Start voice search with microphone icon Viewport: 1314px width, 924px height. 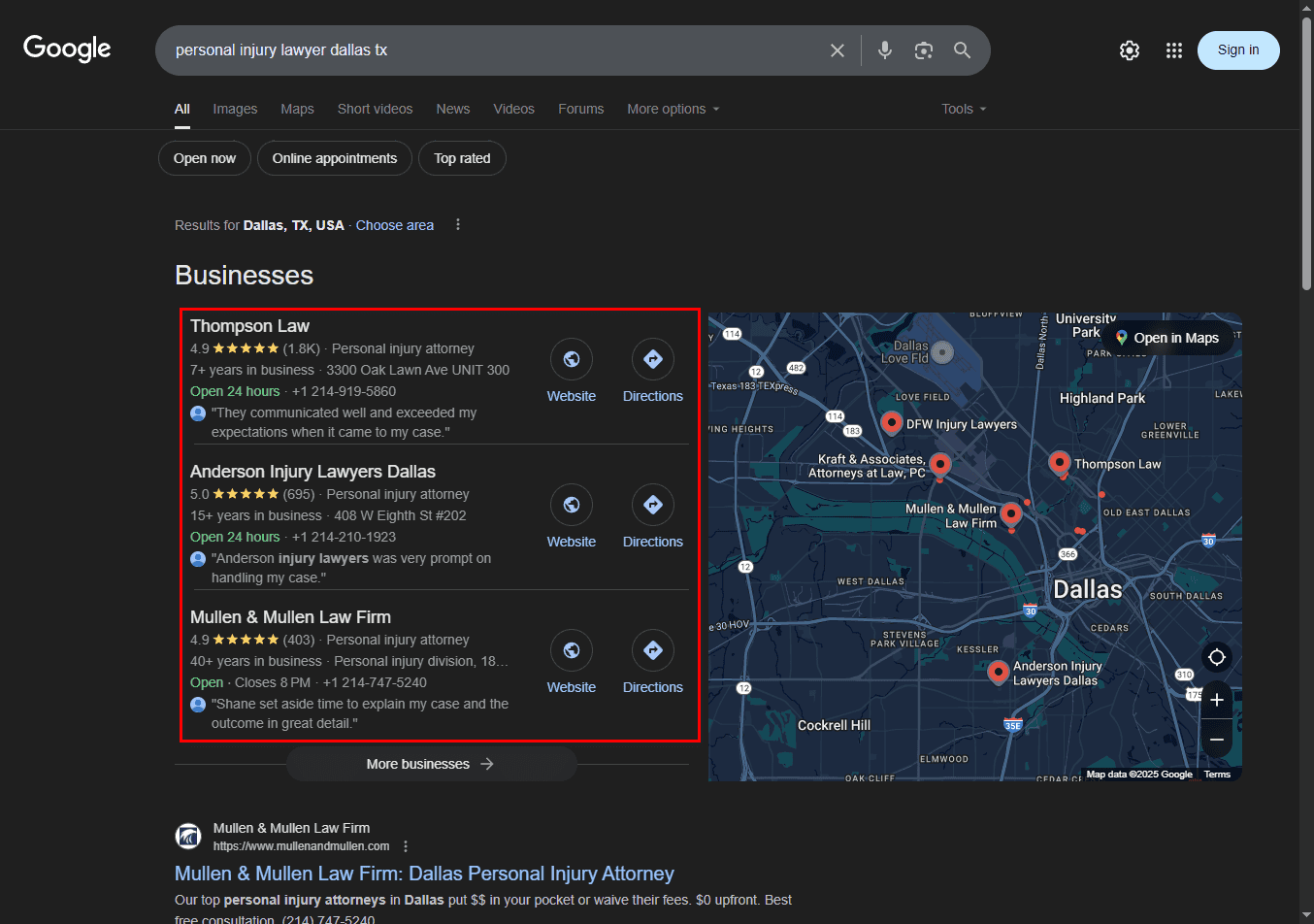[x=885, y=50]
